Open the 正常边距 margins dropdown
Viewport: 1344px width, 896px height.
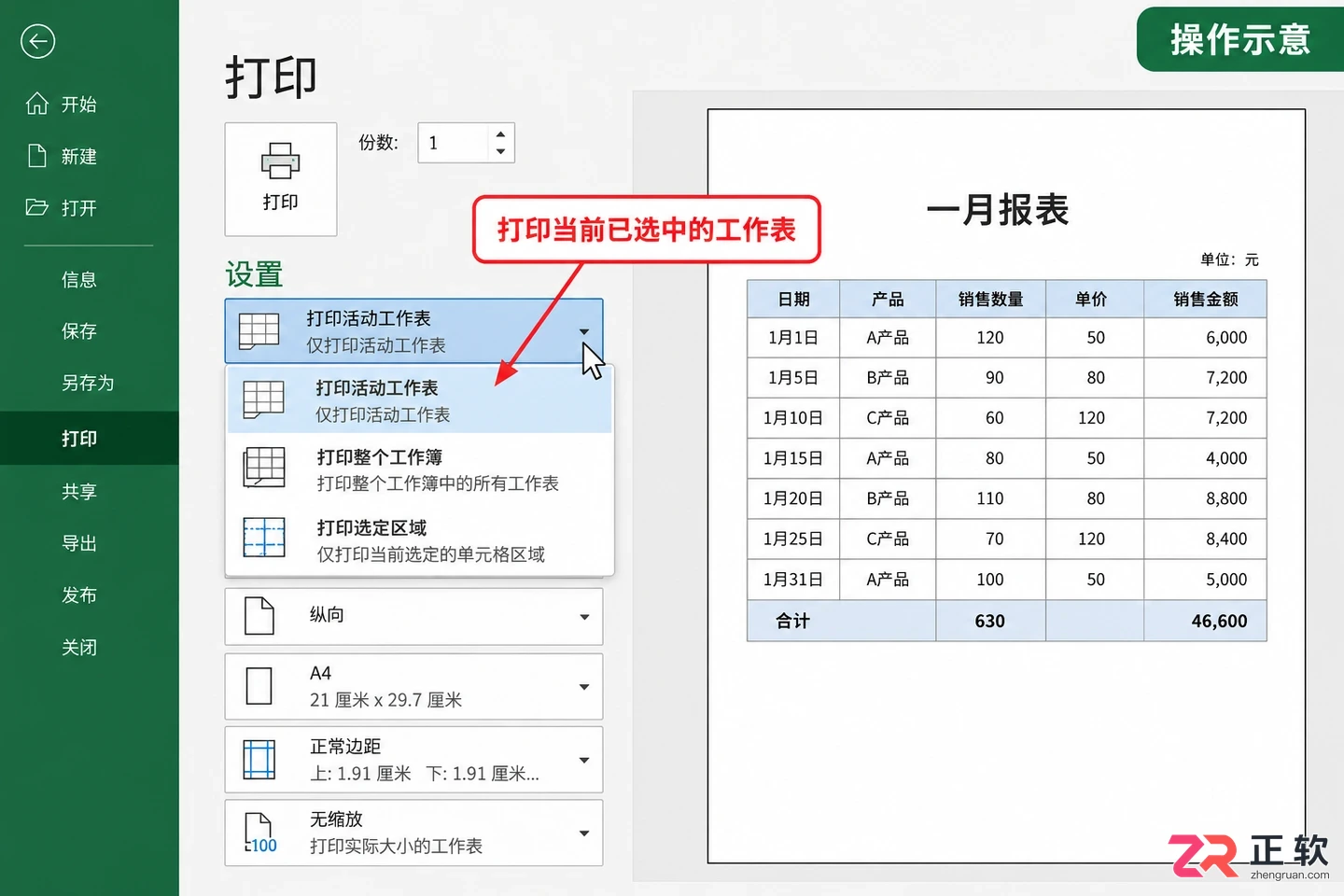point(584,760)
